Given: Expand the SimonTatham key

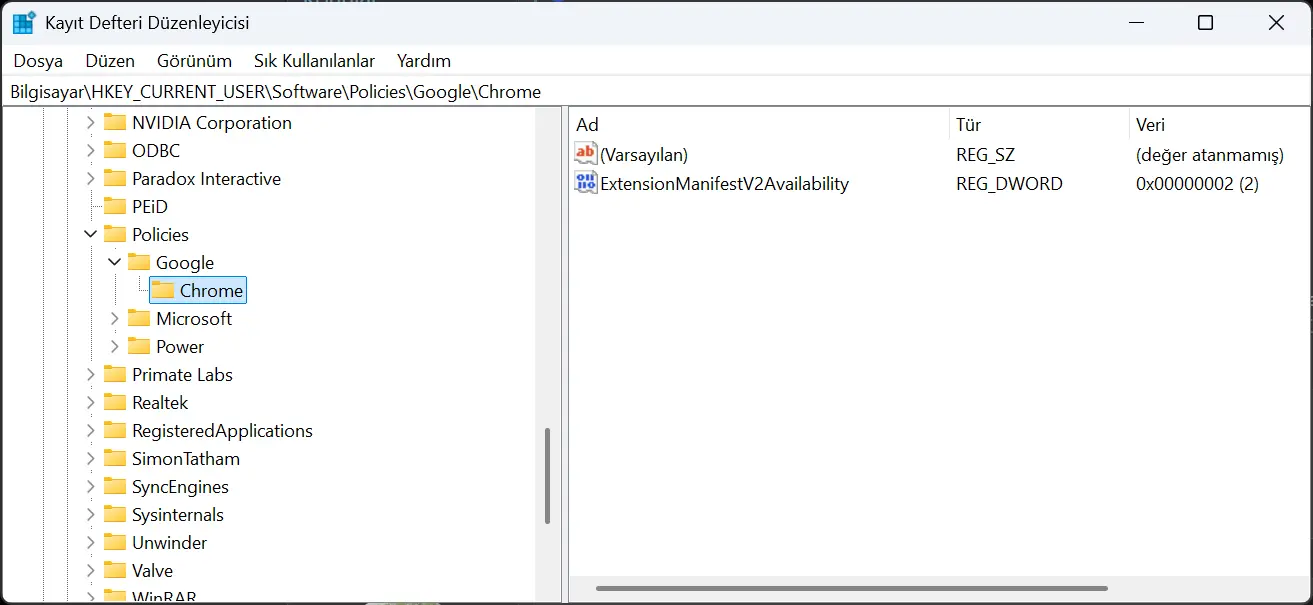Looking at the screenshot, I should [91, 459].
